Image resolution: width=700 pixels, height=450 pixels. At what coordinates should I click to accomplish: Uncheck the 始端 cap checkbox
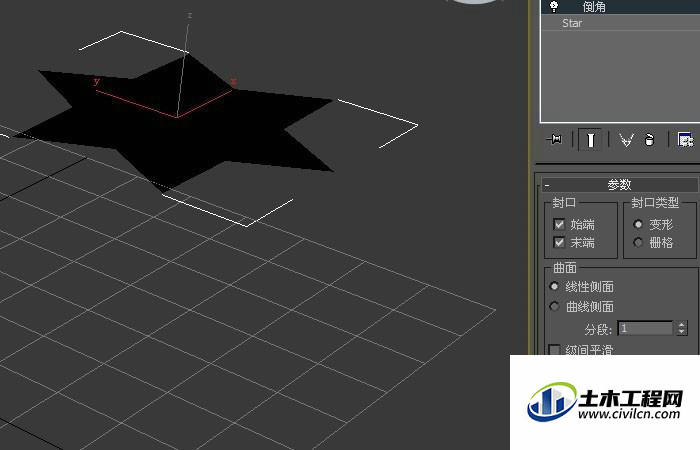559,224
